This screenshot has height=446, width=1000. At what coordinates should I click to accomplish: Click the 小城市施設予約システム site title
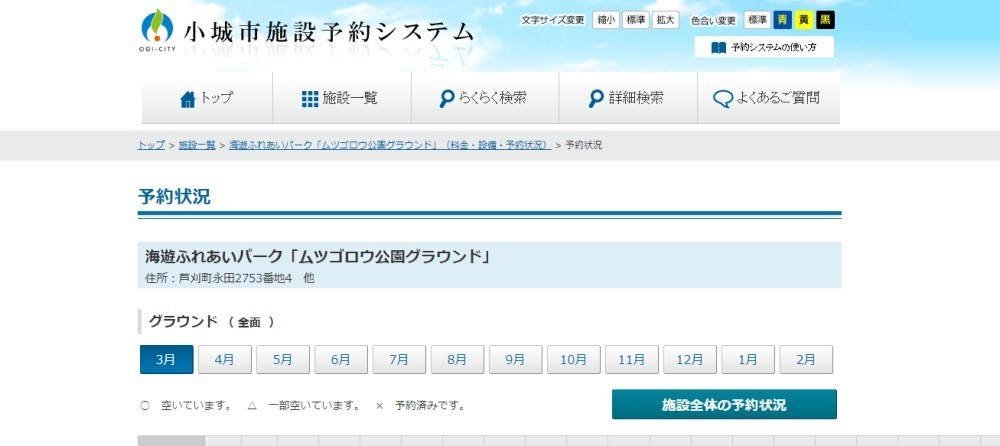pos(328,32)
